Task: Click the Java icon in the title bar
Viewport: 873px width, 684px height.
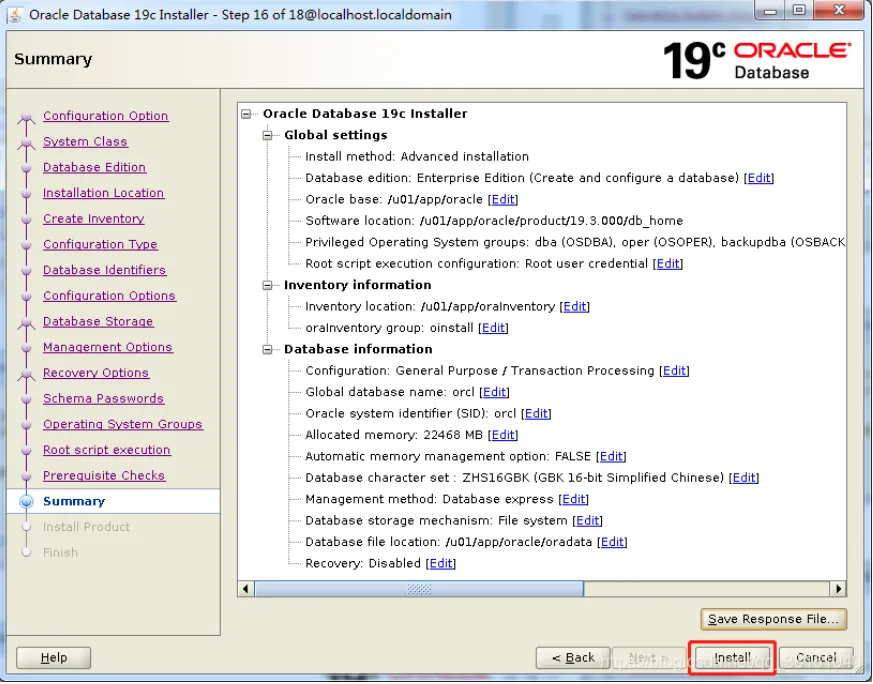Action: point(15,14)
